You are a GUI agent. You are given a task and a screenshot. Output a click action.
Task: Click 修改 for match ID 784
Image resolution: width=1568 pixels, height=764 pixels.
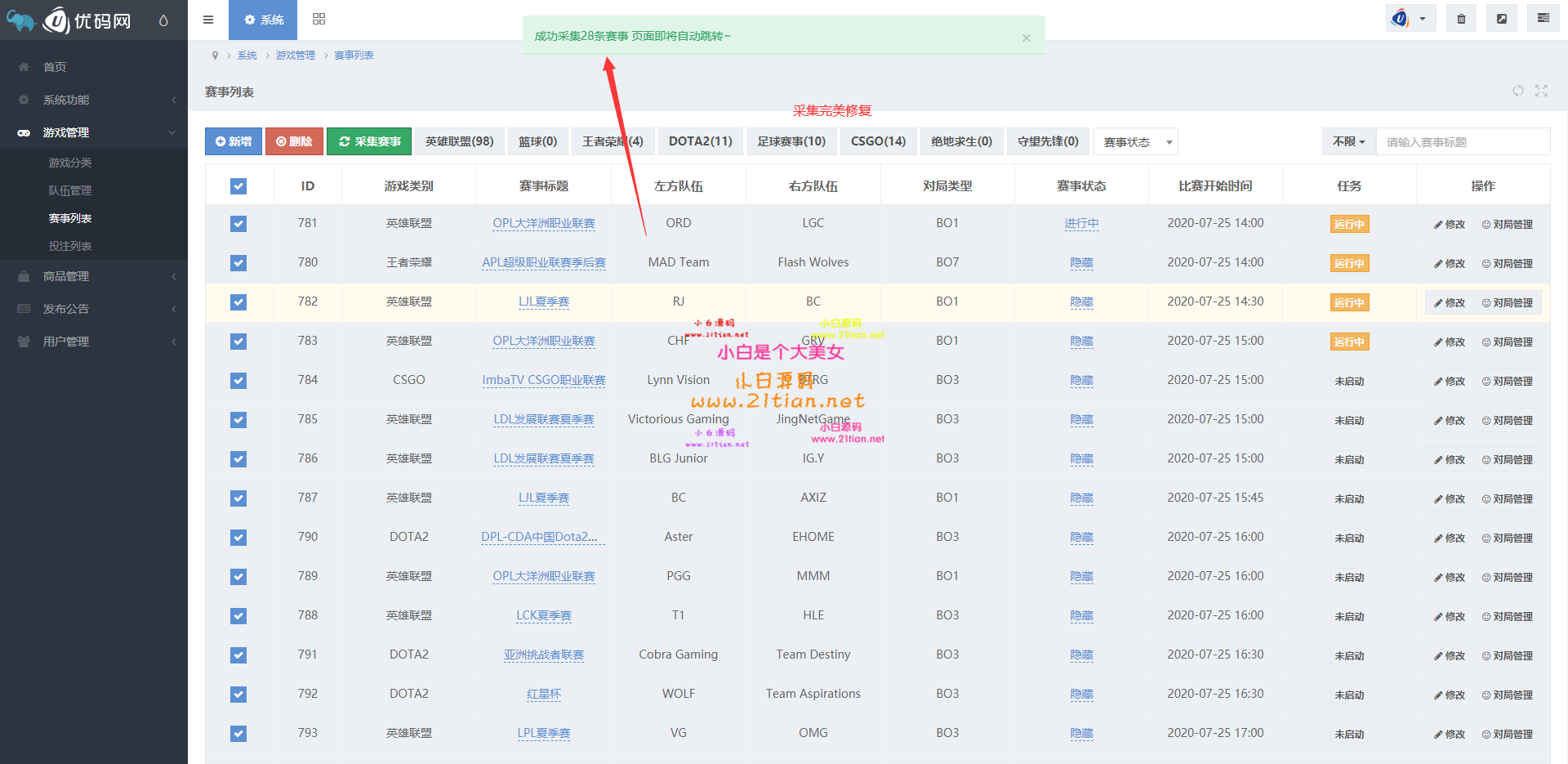coord(1450,381)
